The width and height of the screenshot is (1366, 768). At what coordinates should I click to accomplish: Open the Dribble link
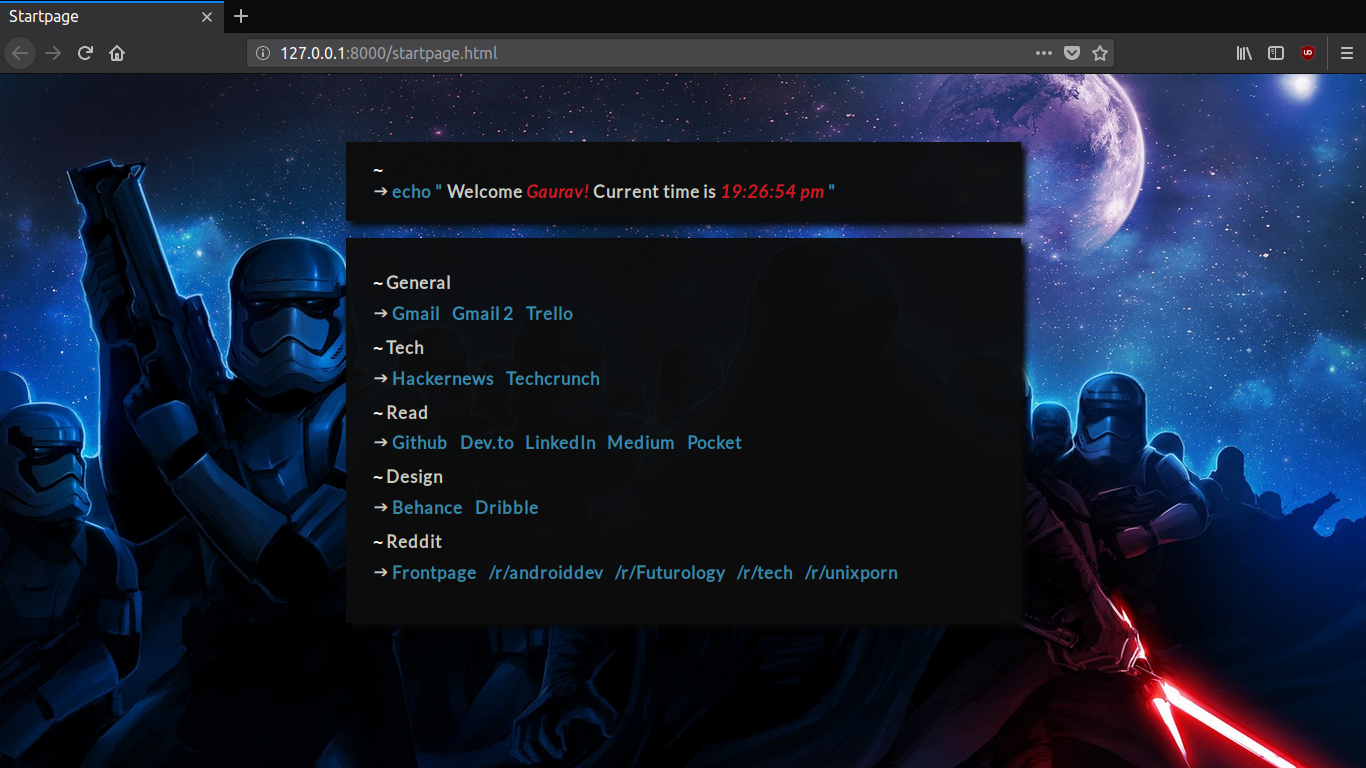(x=507, y=508)
